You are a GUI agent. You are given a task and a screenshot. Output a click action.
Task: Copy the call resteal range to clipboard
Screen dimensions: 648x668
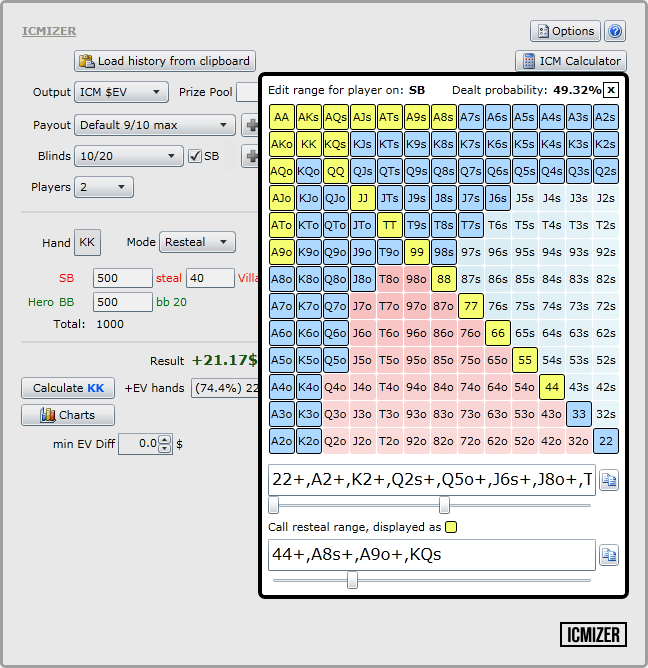click(609, 555)
